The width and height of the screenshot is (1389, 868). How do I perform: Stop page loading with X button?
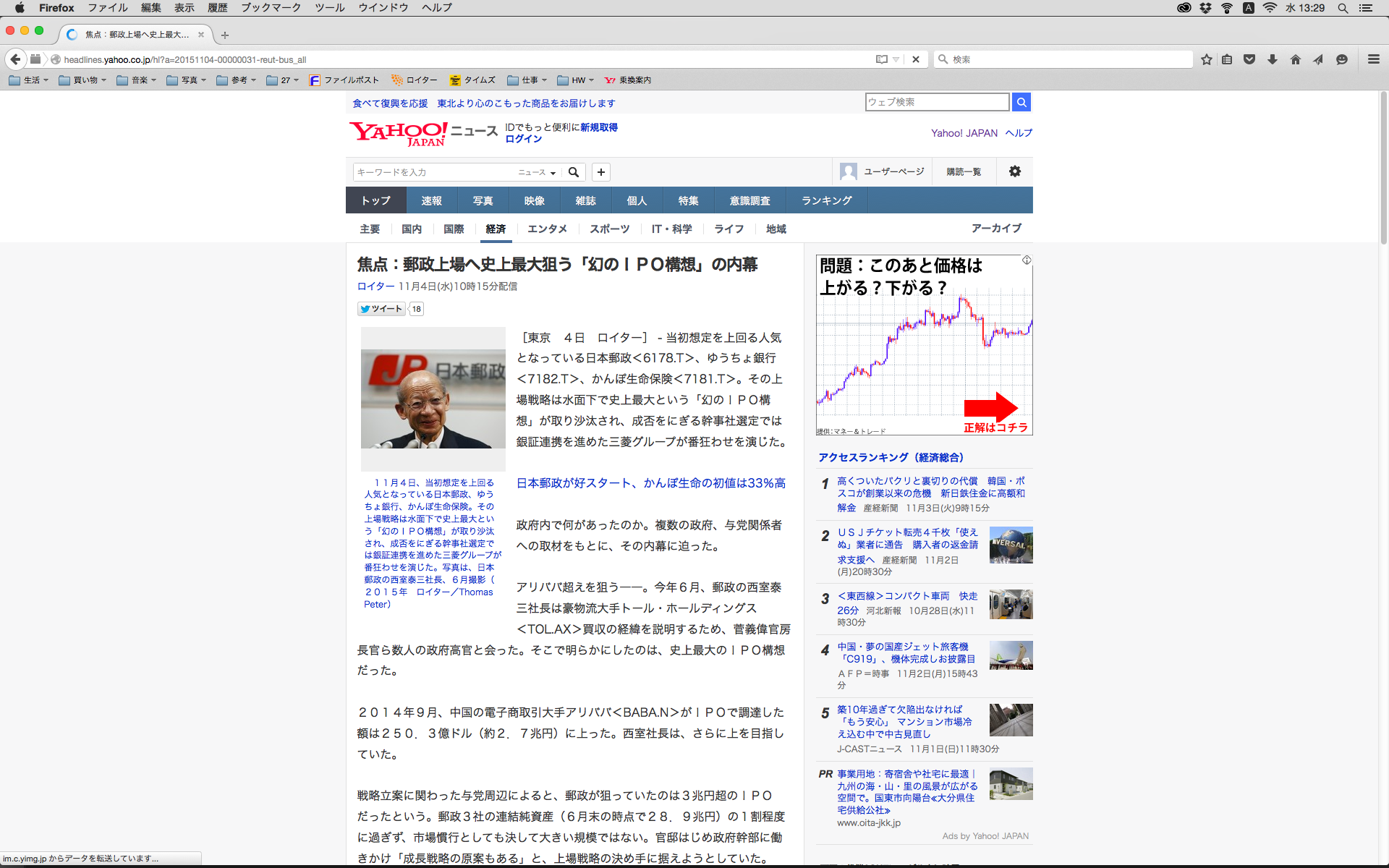(x=916, y=59)
